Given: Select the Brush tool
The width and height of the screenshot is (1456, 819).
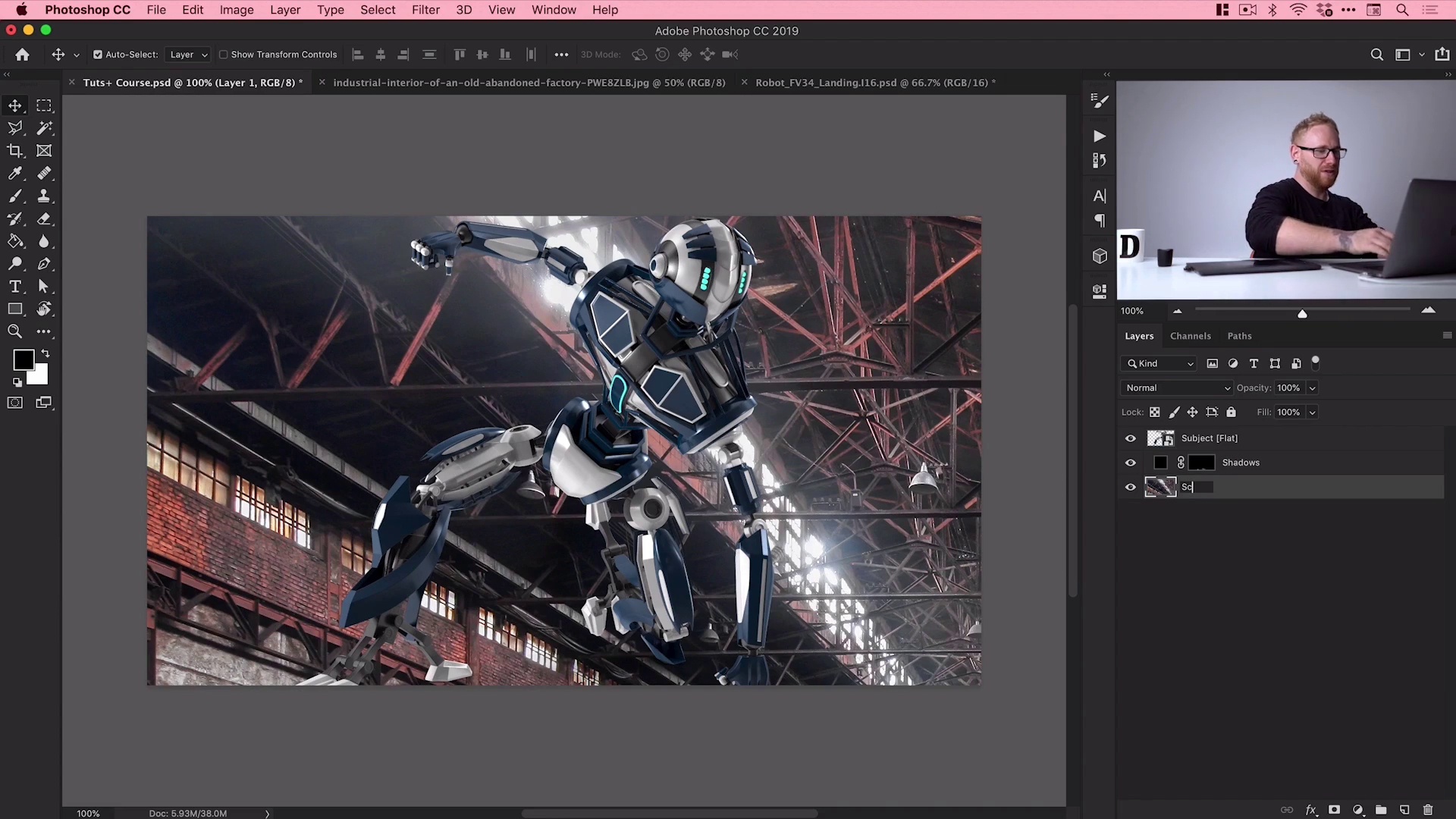Looking at the screenshot, I should pos(15,195).
